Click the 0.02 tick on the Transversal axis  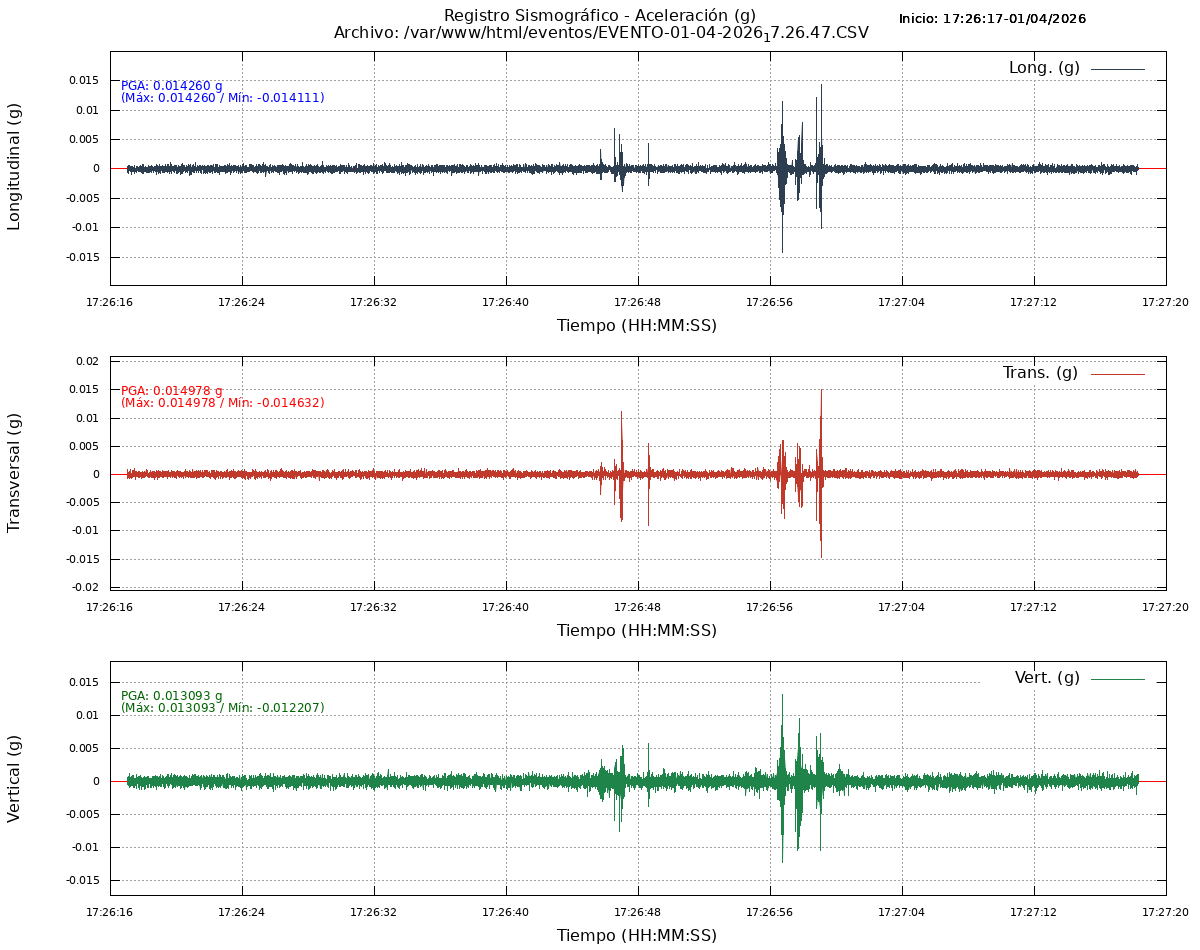88,361
